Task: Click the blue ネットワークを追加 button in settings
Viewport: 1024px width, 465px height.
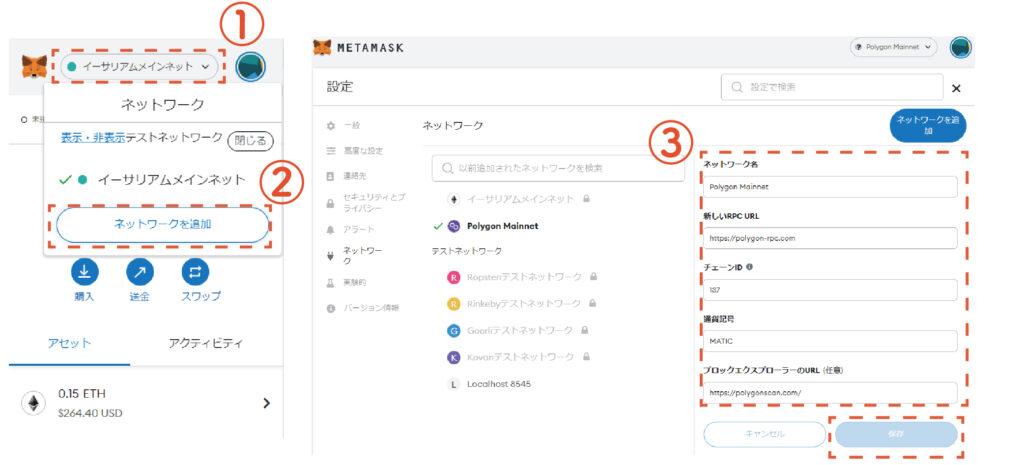Action: click(928, 125)
